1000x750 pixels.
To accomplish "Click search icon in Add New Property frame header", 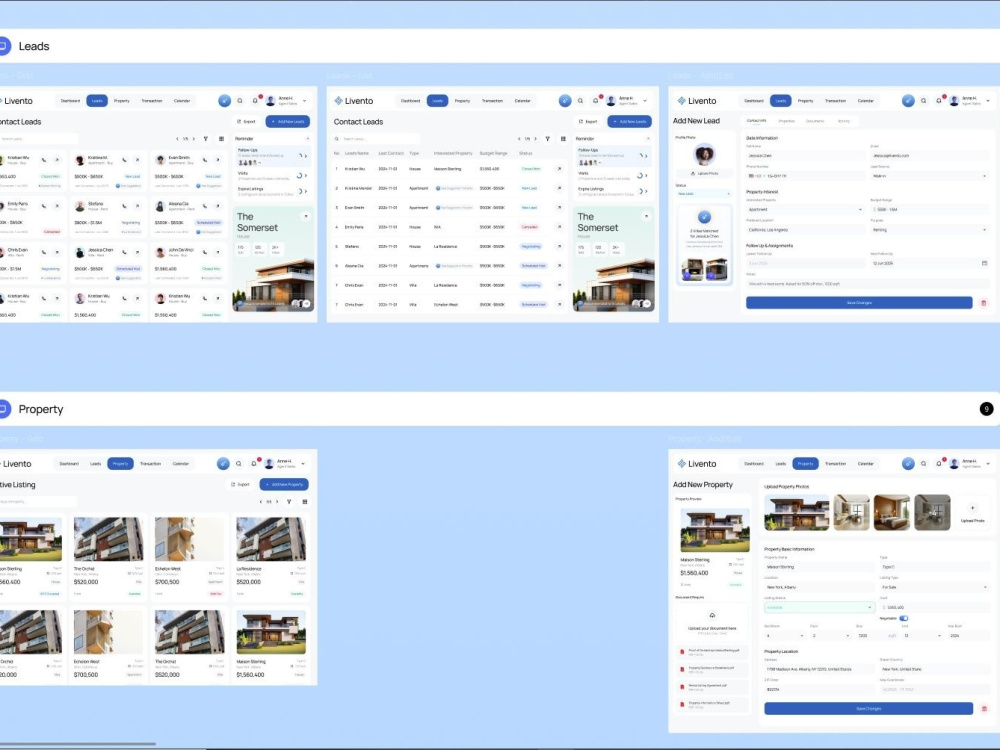I will click(923, 464).
